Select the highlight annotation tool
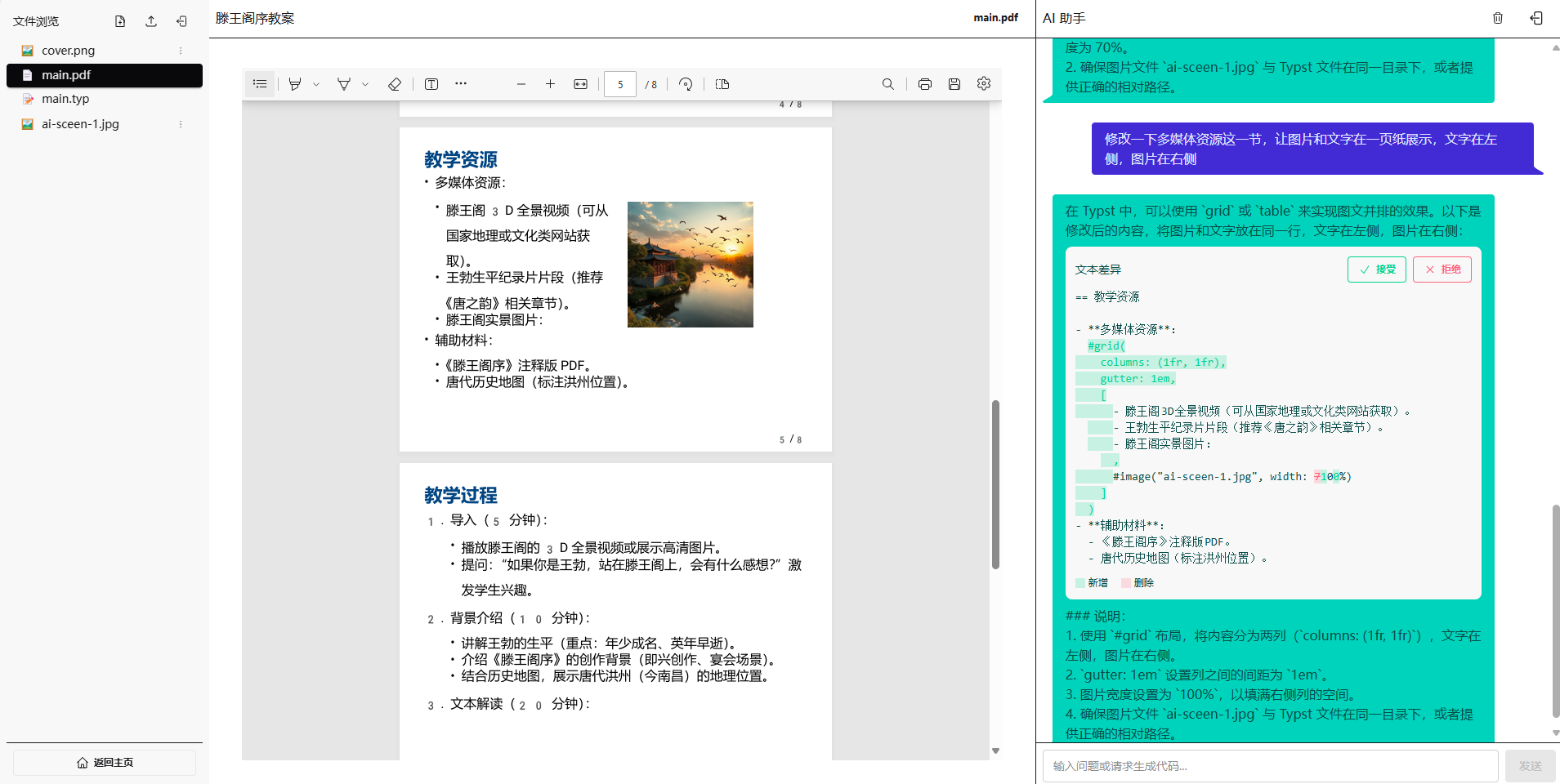The image size is (1560, 784). pos(294,83)
